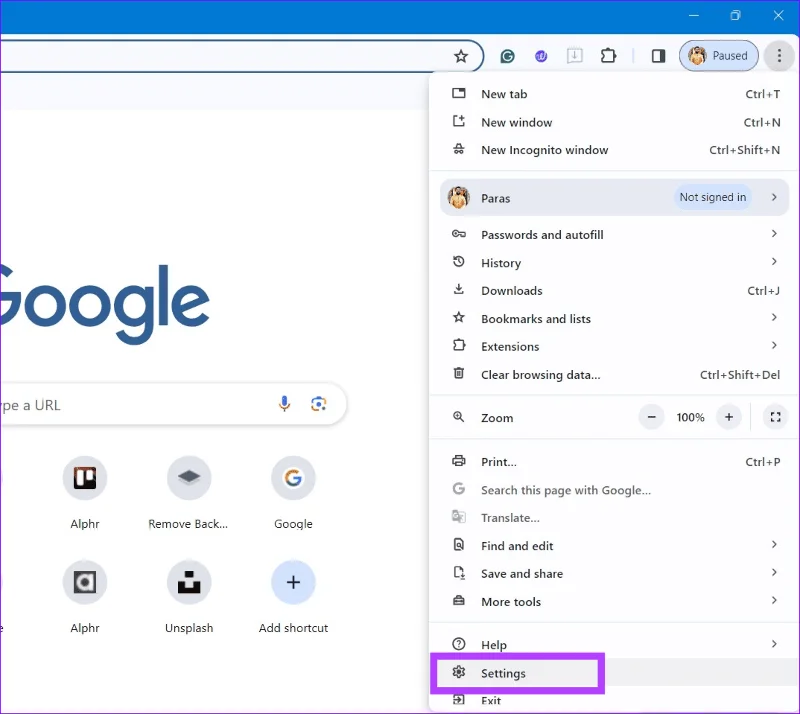
Task: Expand the More tools chevron
Action: tap(774, 601)
